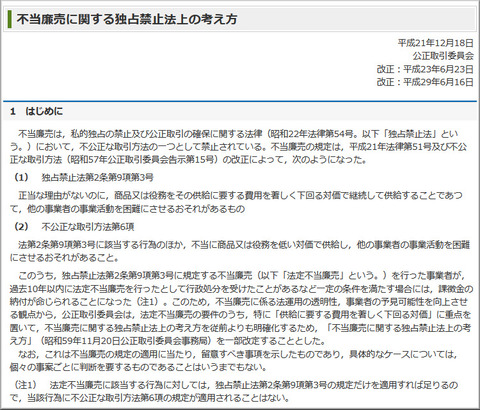Click the subheading (1) 独占禁止法第2条第9項第3号
480x410 pixels.
pyautogui.click(x=83, y=177)
